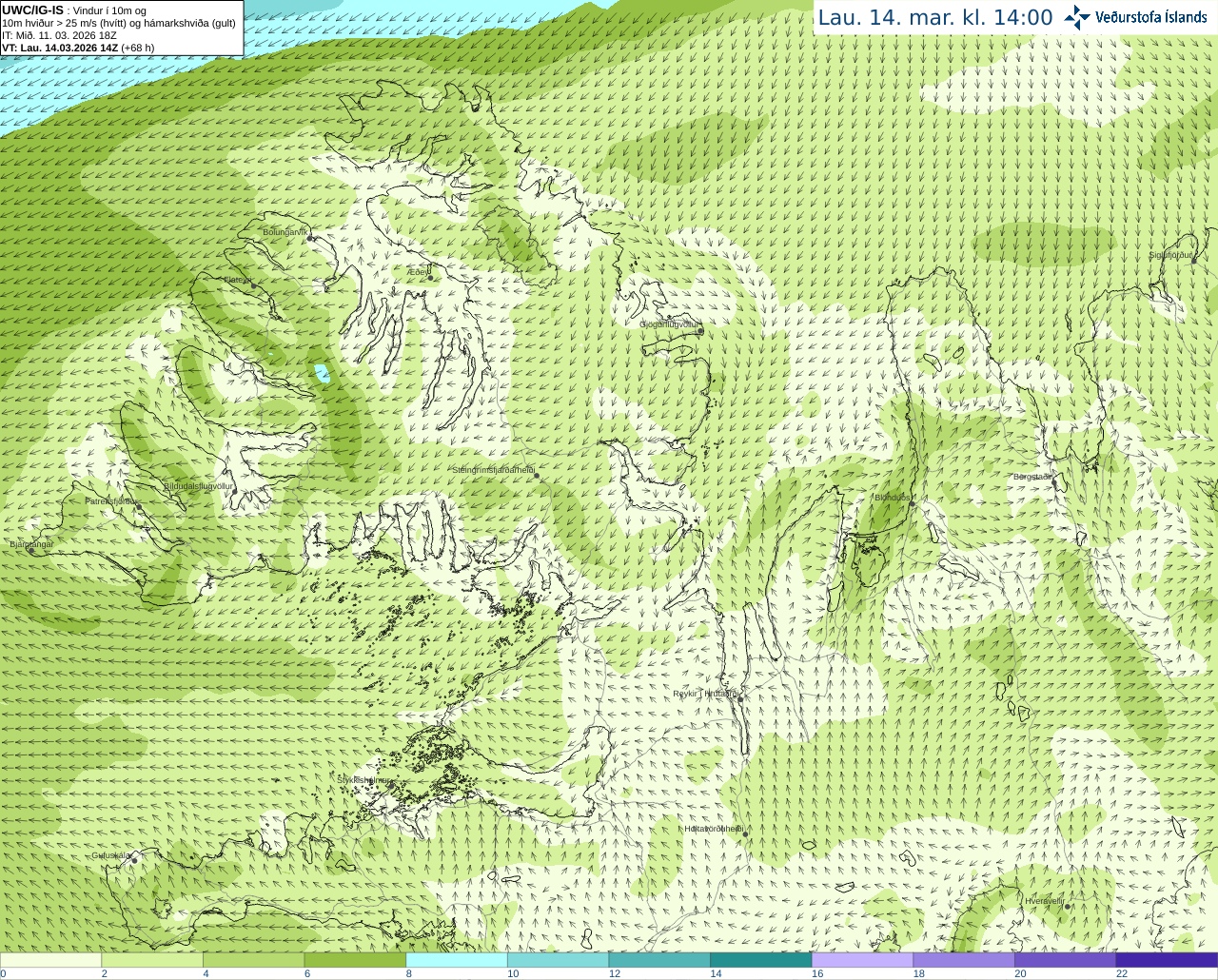Click the Veðurstofa Íslands logo
Image resolution: width=1218 pixels, height=980 pixels.
point(1136,17)
